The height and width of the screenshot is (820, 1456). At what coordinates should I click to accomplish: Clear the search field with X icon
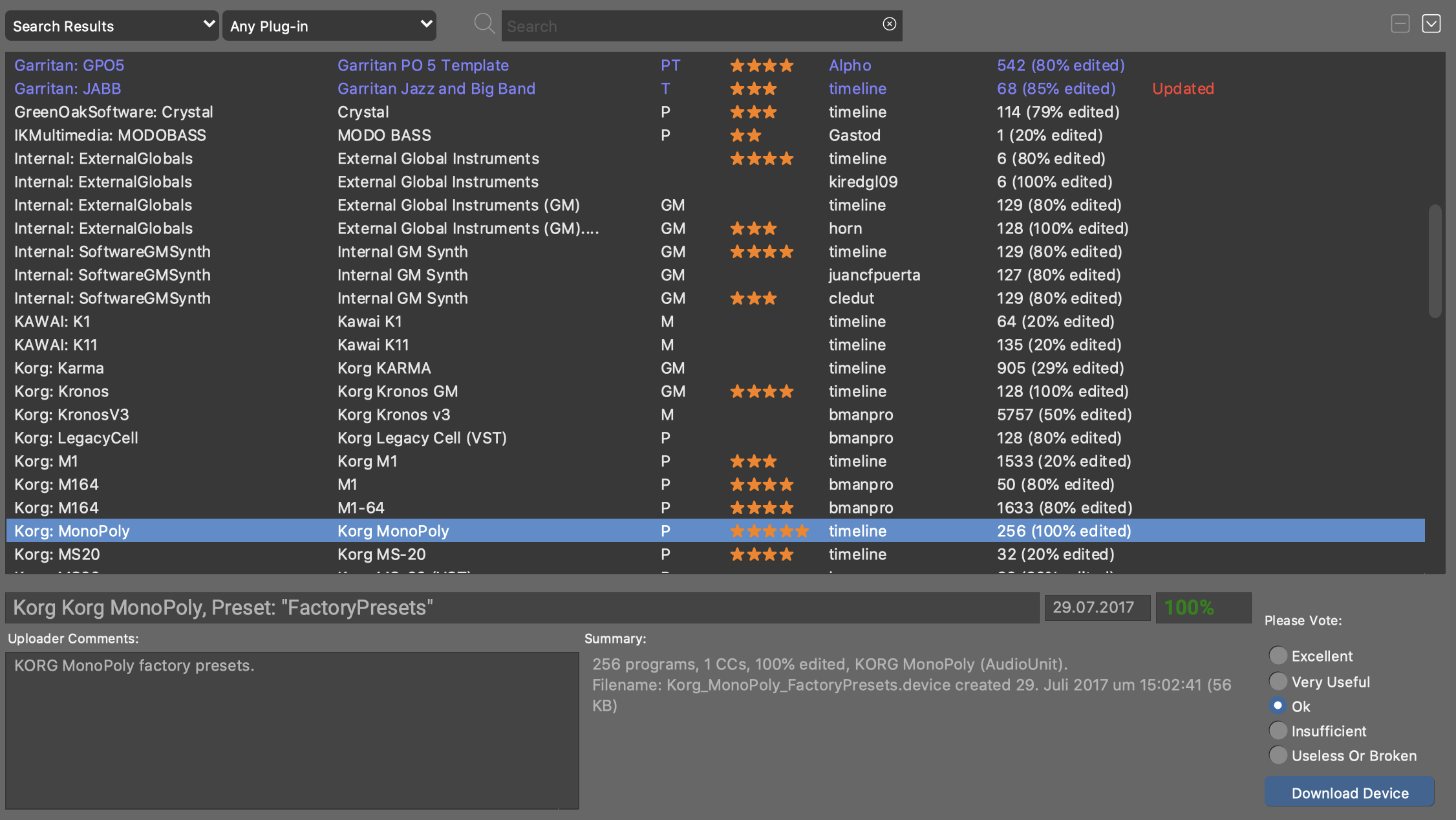889,24
